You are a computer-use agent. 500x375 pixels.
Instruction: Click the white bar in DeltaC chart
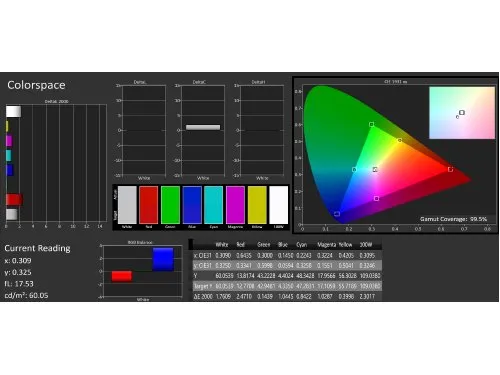203,127
